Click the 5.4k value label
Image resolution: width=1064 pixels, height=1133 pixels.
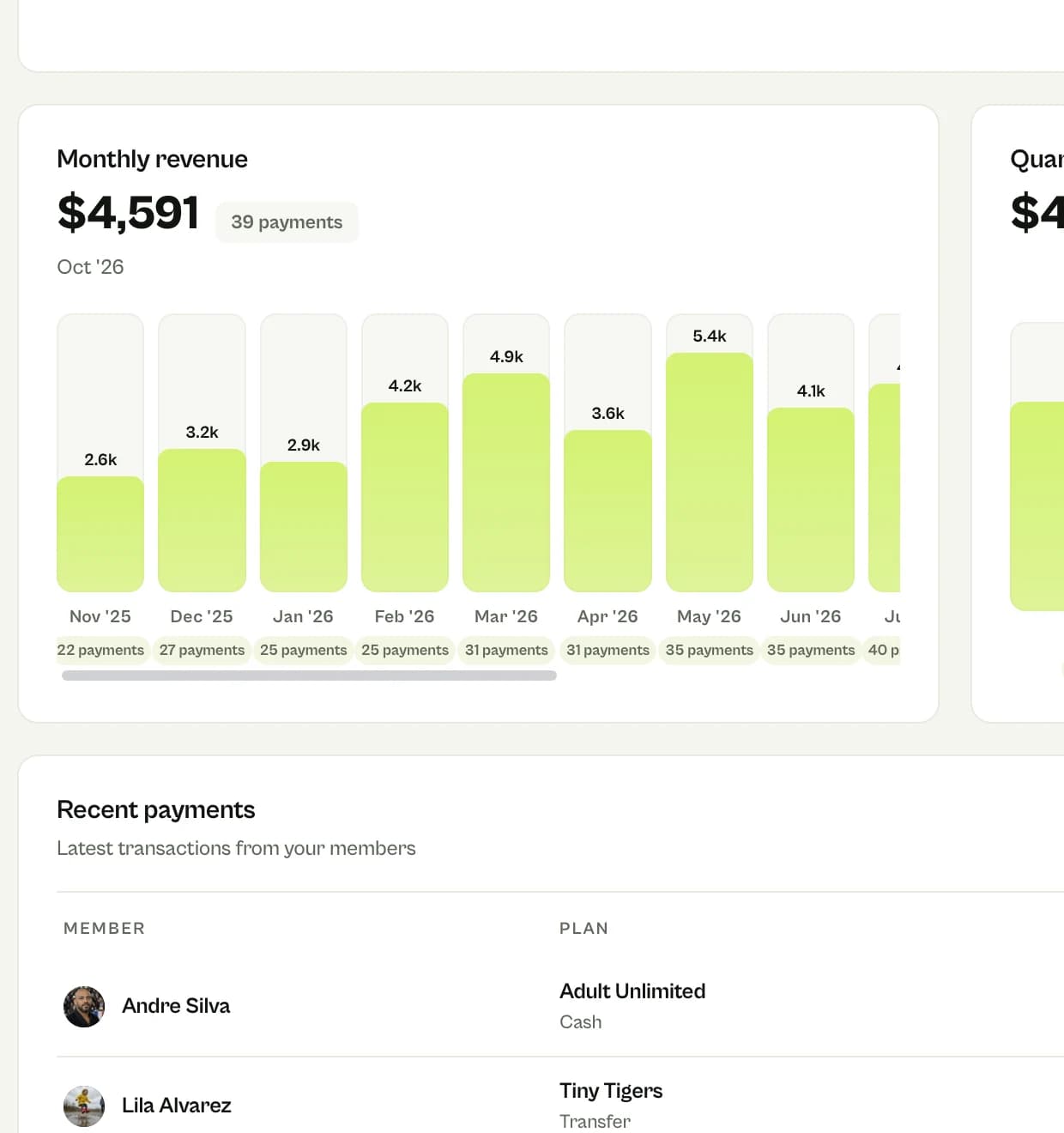pyautogui.click(x=710, y=336)
